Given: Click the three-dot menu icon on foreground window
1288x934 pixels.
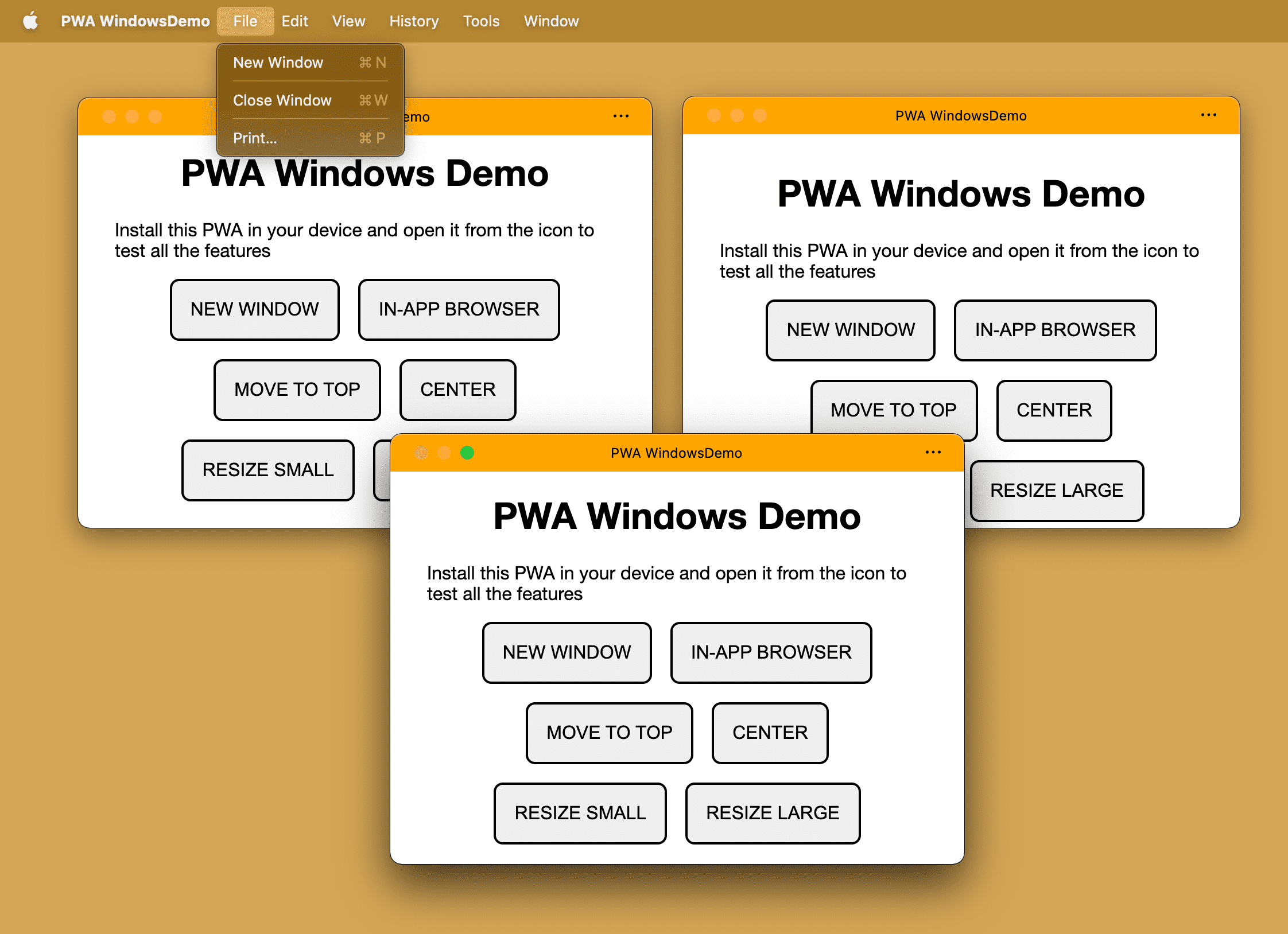Looking at the screenshot, I should [x=934, y=454].
